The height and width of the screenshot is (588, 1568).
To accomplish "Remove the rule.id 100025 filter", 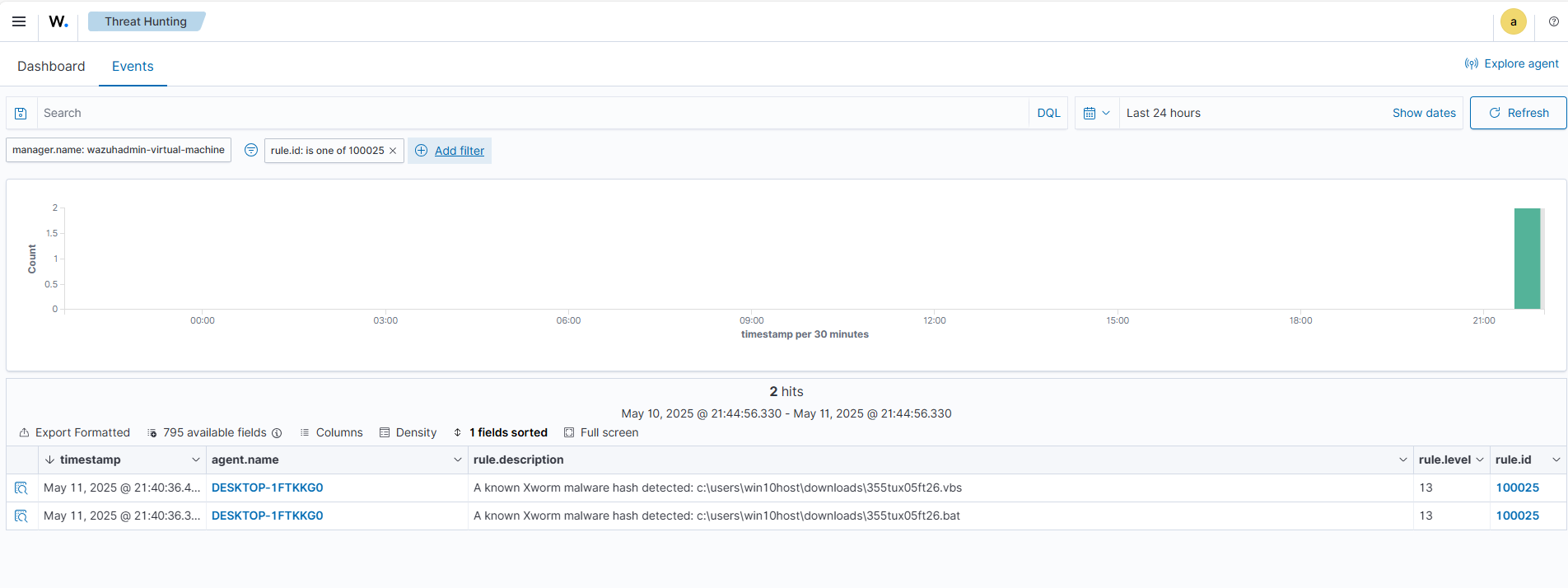I will pos(393,151).
